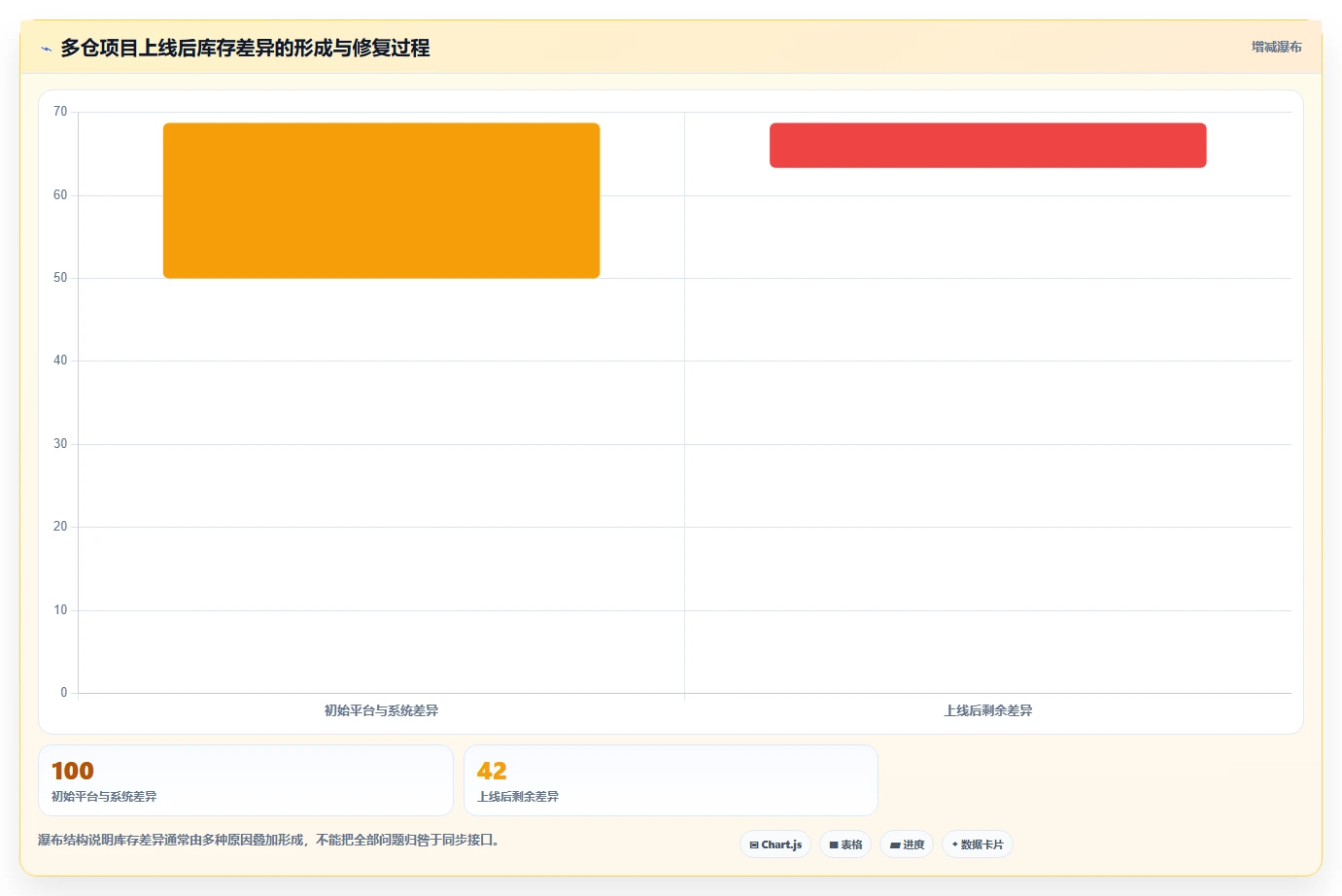
Task: Click the y-axis value 0
Action: [64, 693]
